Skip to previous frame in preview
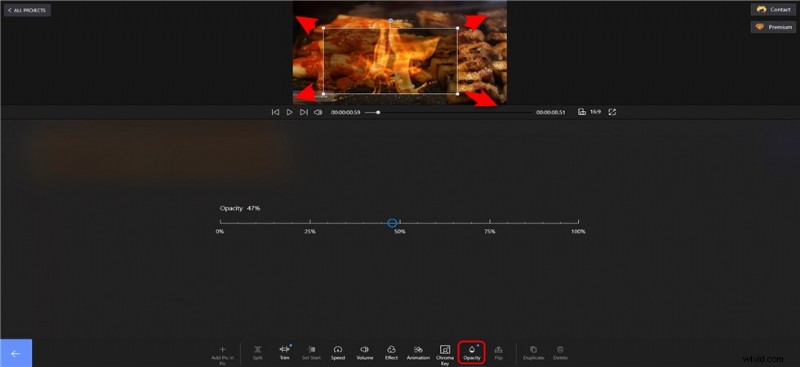The height and width of the screenshot is (367, 800). tap(275, 112)
